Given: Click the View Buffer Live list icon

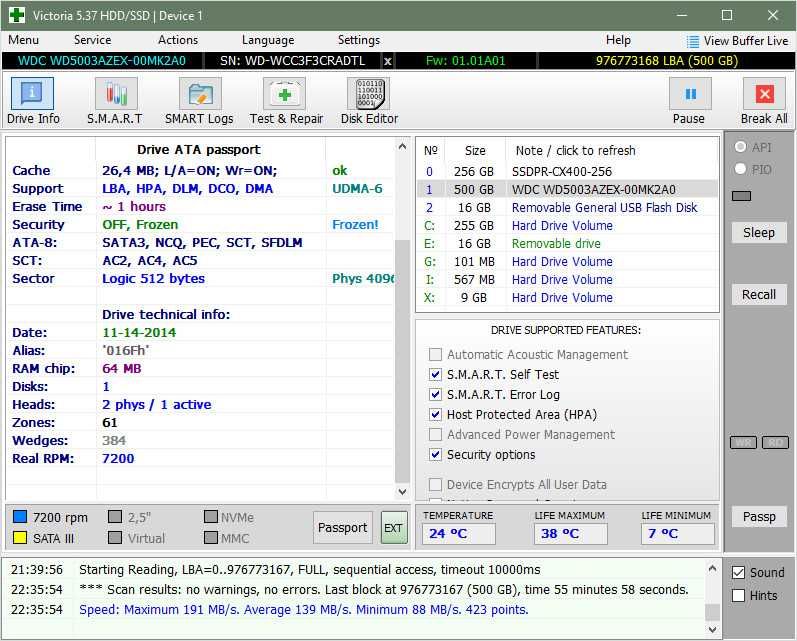Looking at the screenshot, I should tap(692, 41).
